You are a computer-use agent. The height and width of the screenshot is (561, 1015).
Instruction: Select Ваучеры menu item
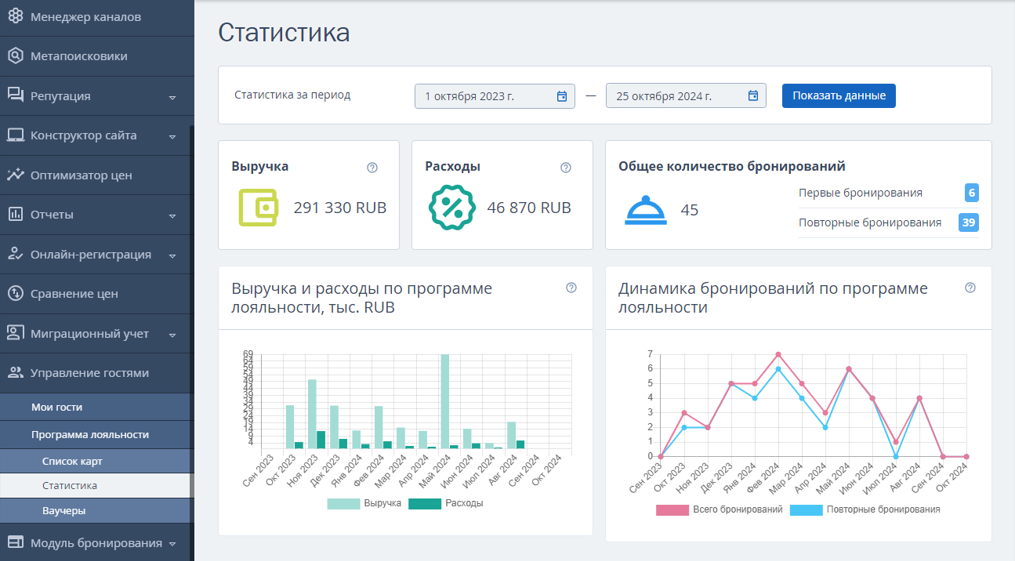coord(96,511)
